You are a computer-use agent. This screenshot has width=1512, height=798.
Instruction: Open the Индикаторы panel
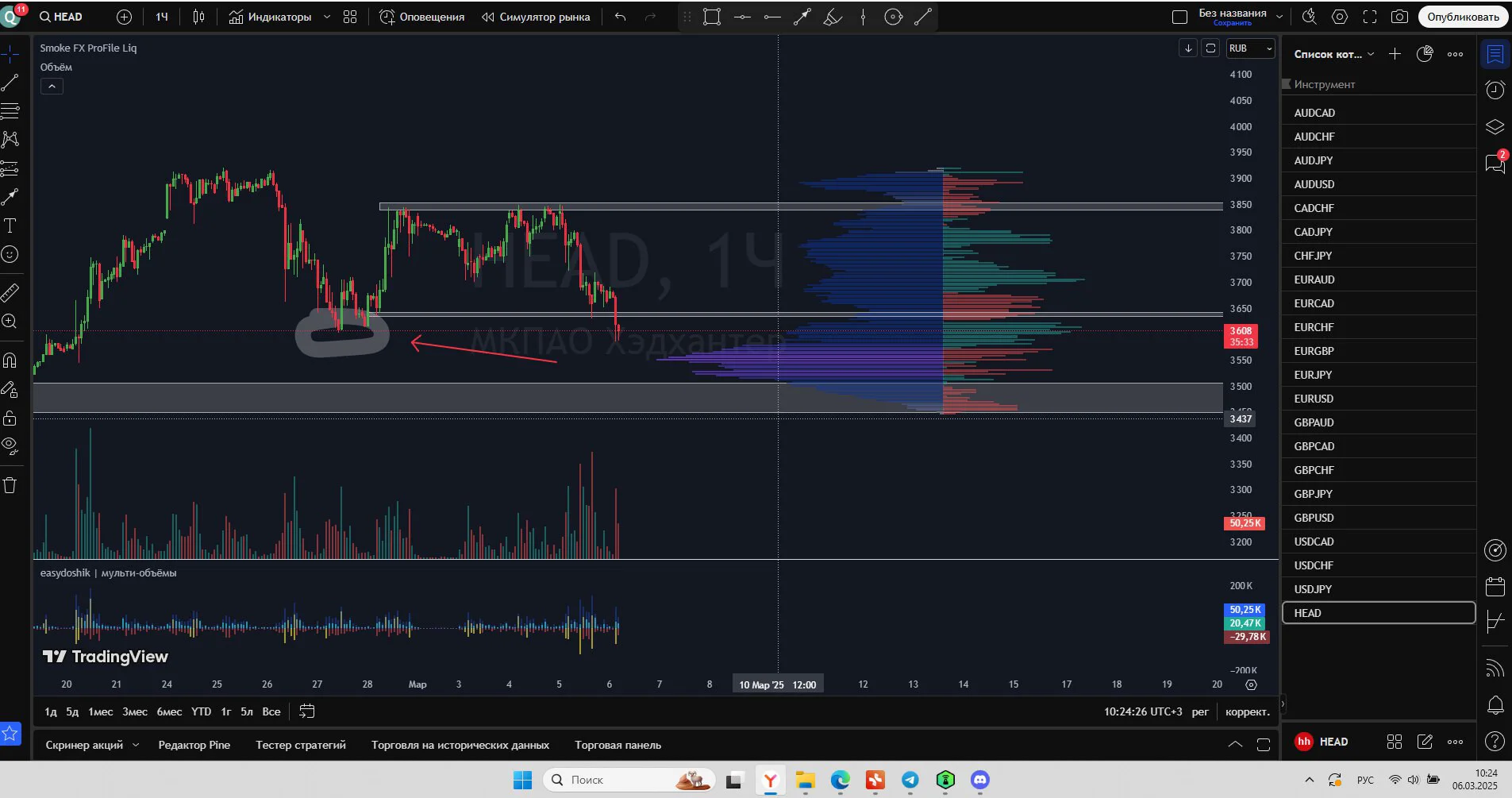point(270,17)
